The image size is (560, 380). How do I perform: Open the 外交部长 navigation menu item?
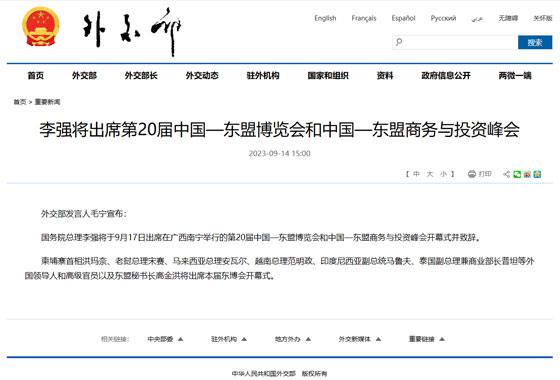(x=141, y=75)
